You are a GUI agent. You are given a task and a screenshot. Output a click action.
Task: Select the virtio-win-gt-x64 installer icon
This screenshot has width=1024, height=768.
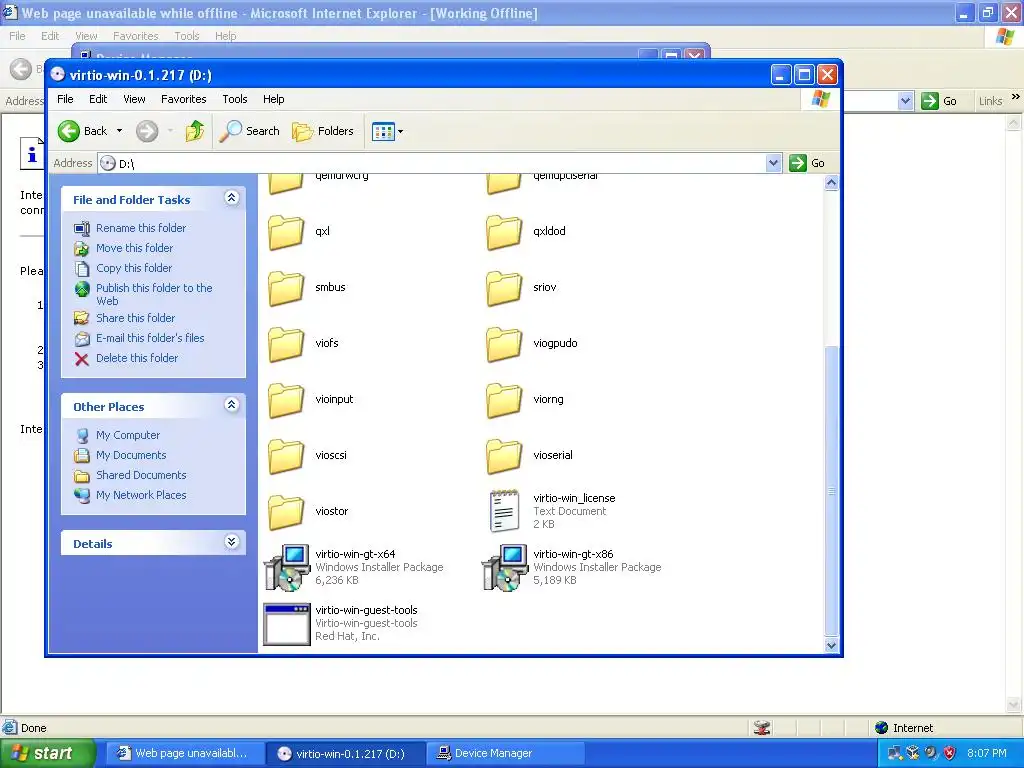tap(287, 568)
